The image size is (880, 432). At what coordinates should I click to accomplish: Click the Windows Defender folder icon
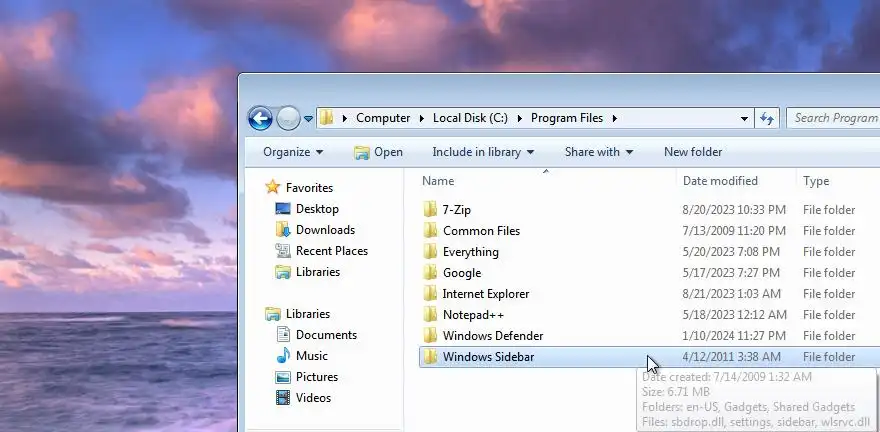[x=430, y=336]
